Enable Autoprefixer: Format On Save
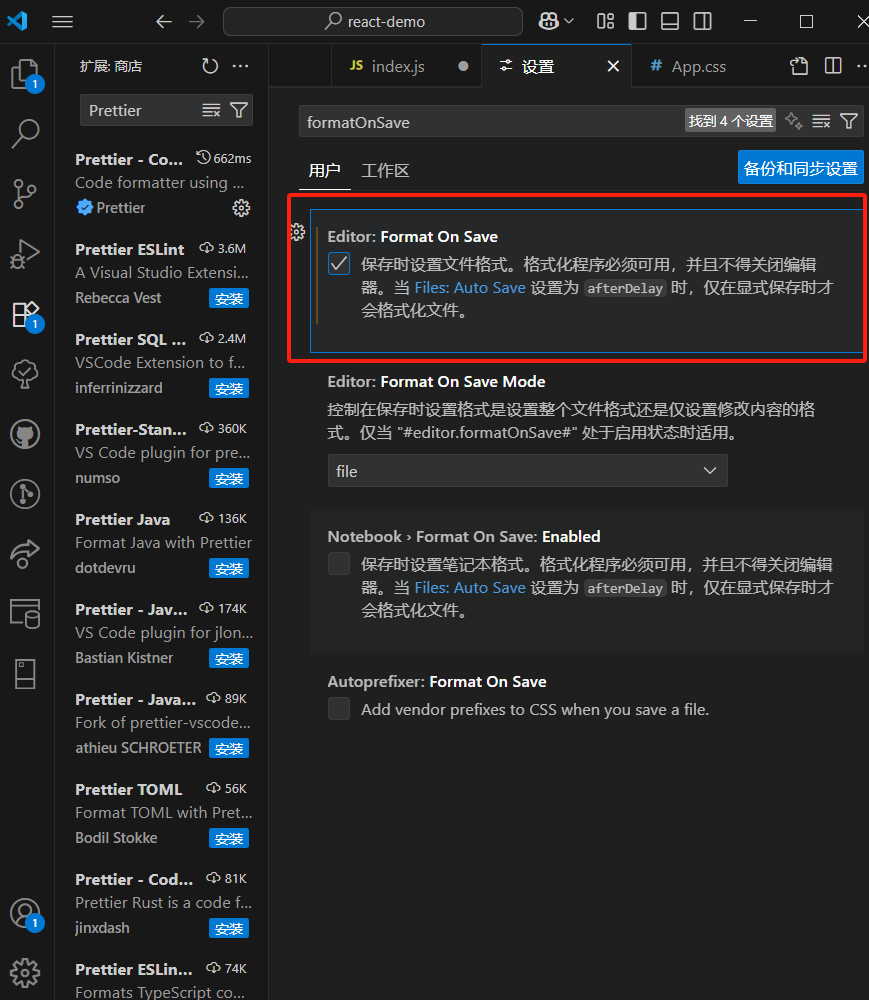This screenshot has height=1000, width=869. click(x=339, y=708)
